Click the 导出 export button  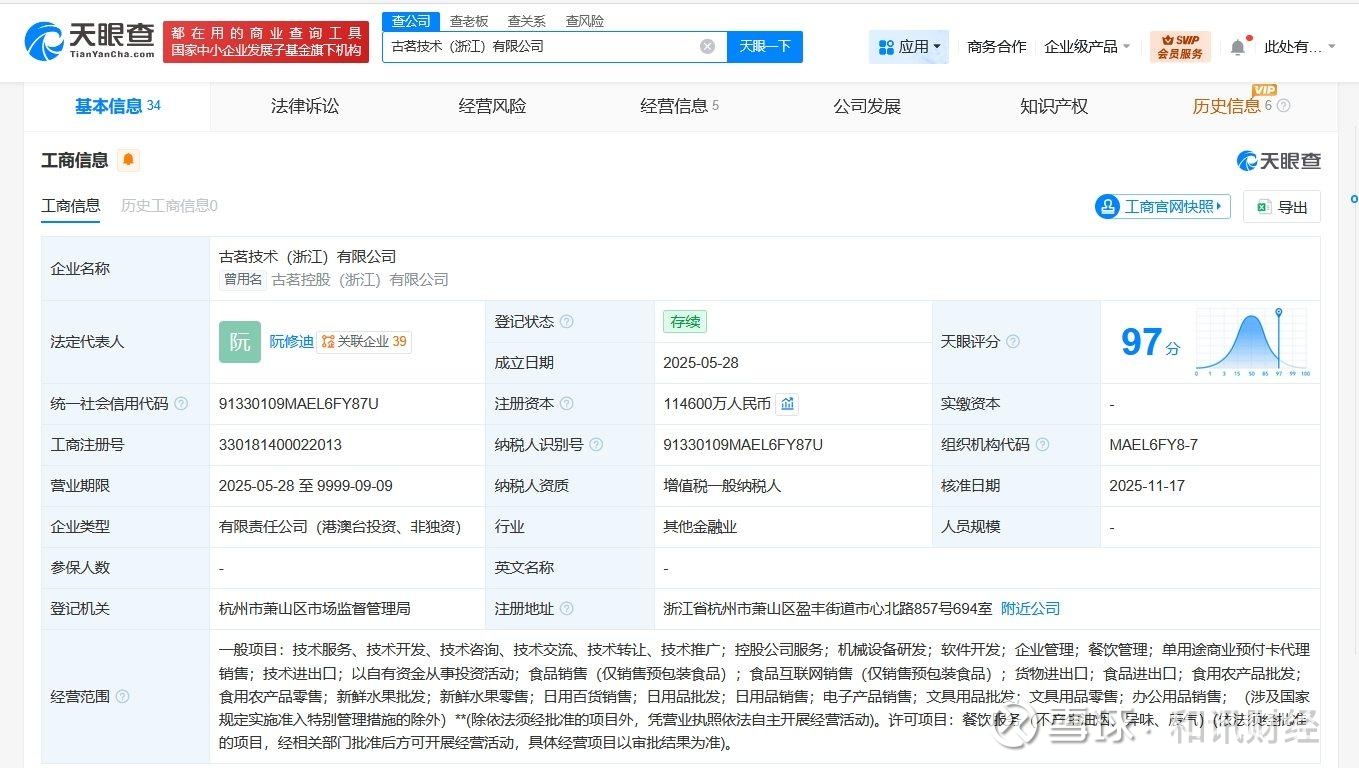click(1282, 207)
